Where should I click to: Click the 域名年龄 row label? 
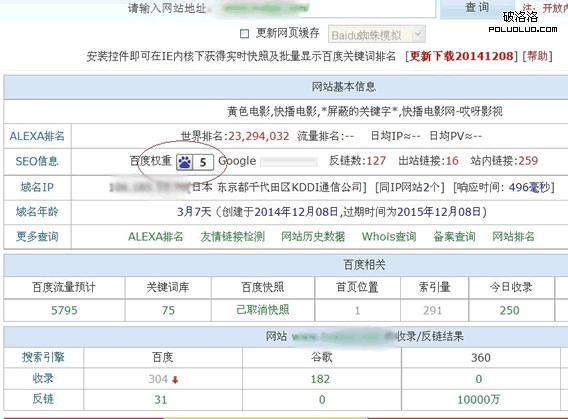(37, 211)
